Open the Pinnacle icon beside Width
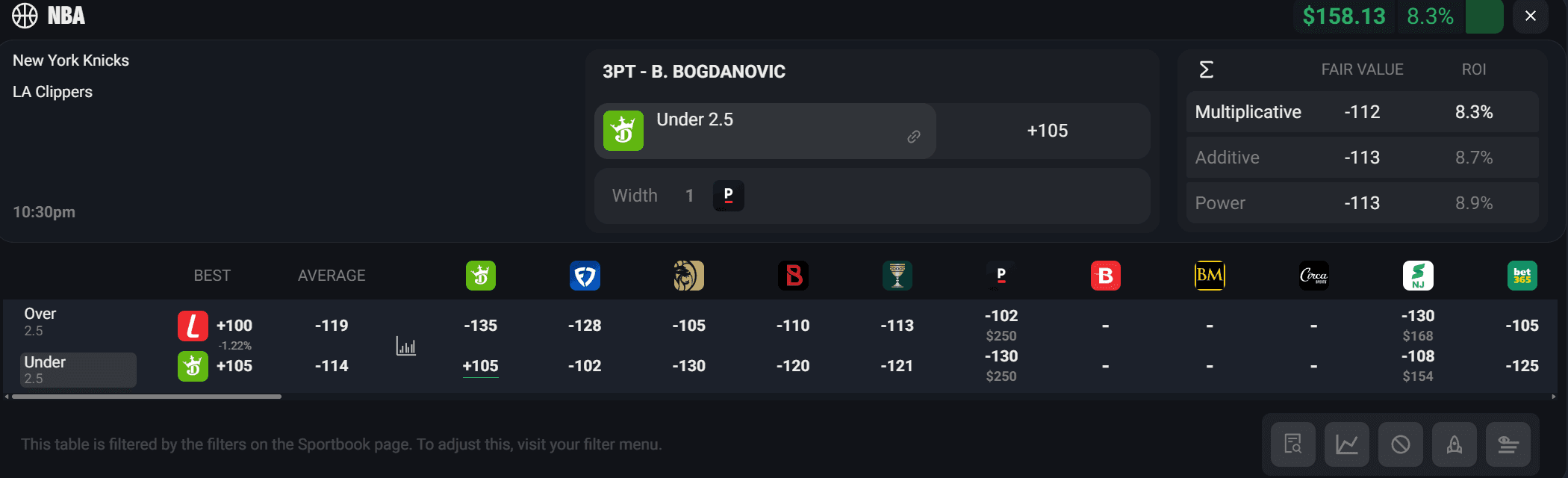Image resolution: width=1568 pixels, height=478 pixels. point(728,196)
